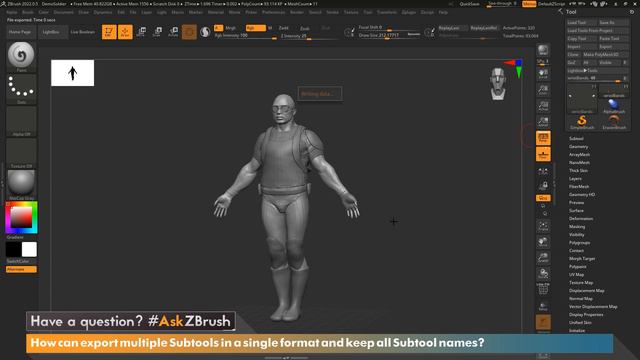The width and height of the screenshot is (640, 360).
Task: Click the Move view icon
Action: tap(543, 242)
